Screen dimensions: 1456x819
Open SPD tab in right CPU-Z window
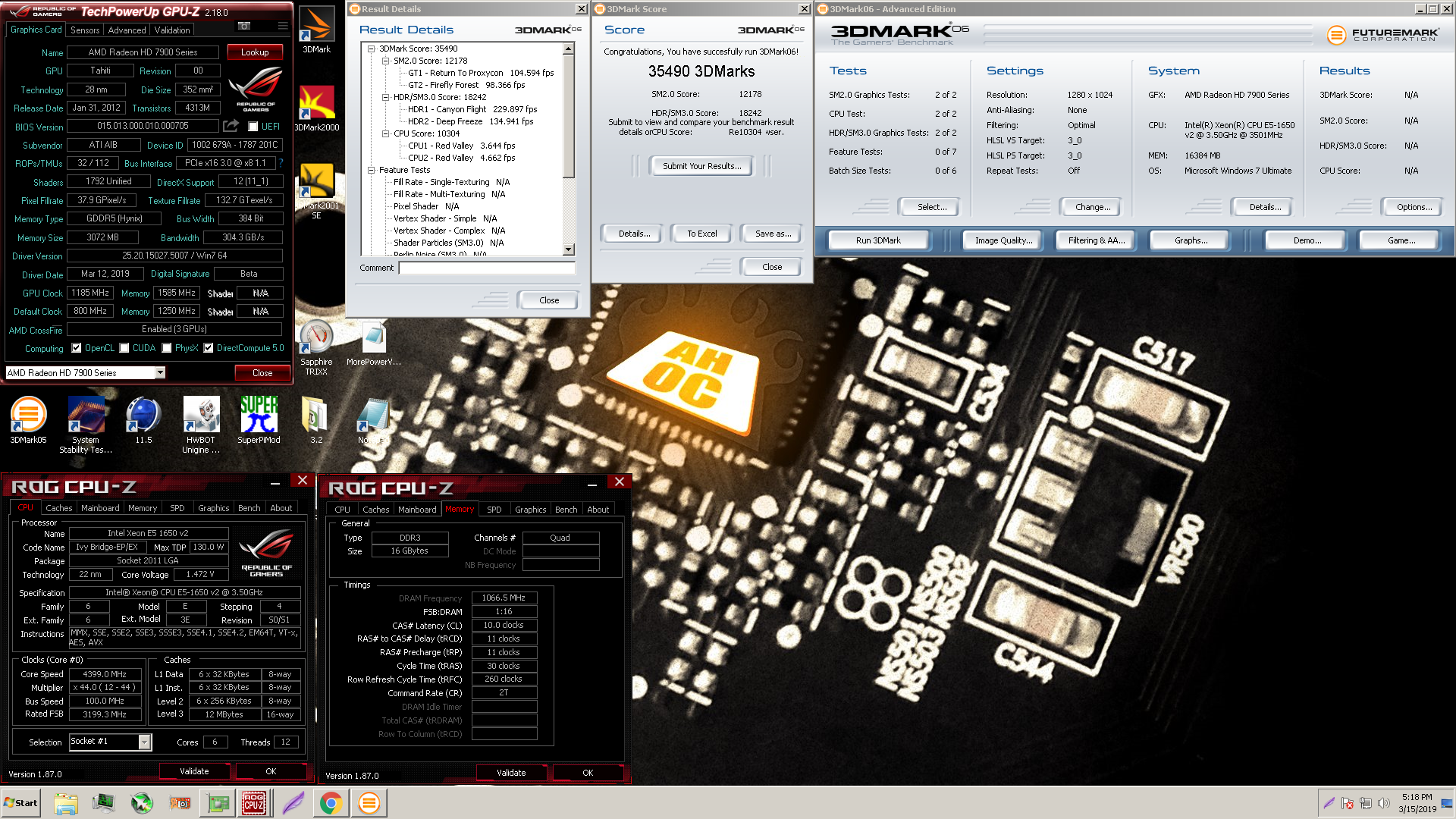(494, 510)
